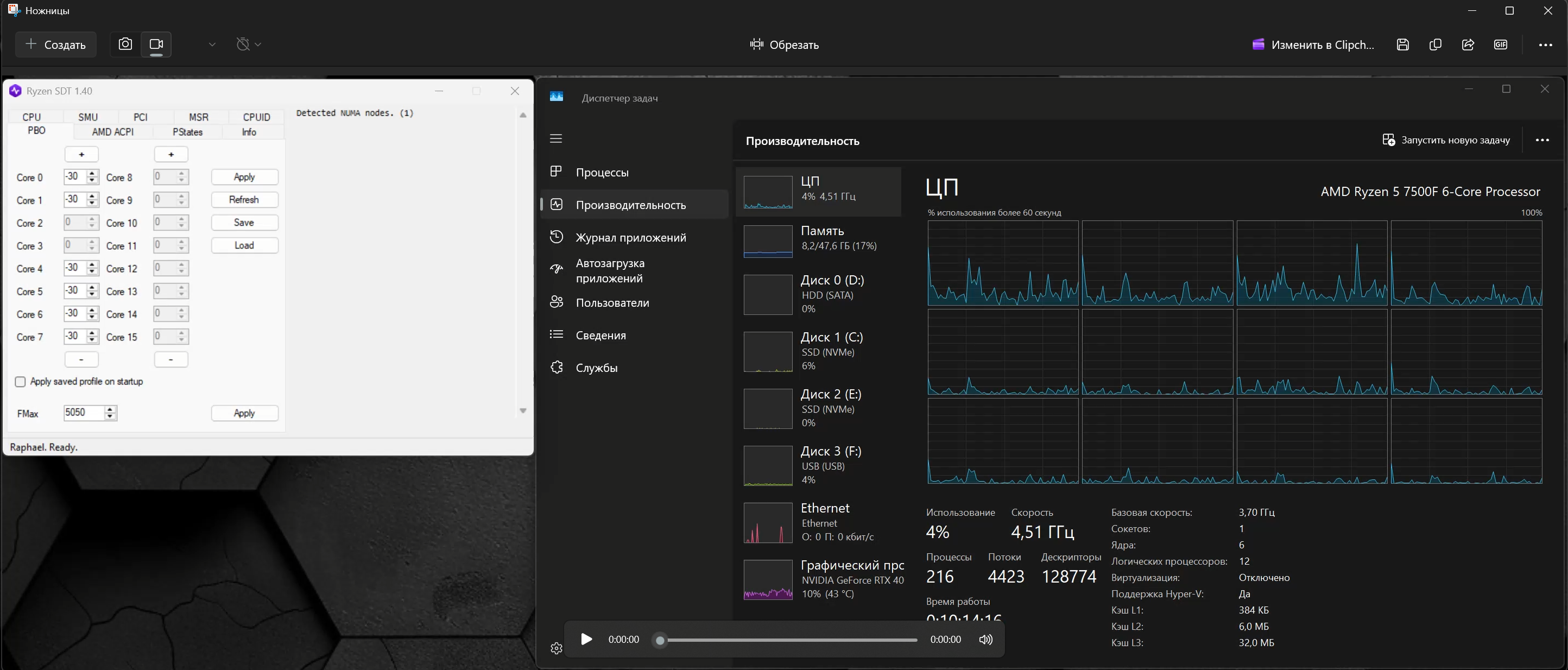Copy the capture to clipboard

coord(1436,45)
